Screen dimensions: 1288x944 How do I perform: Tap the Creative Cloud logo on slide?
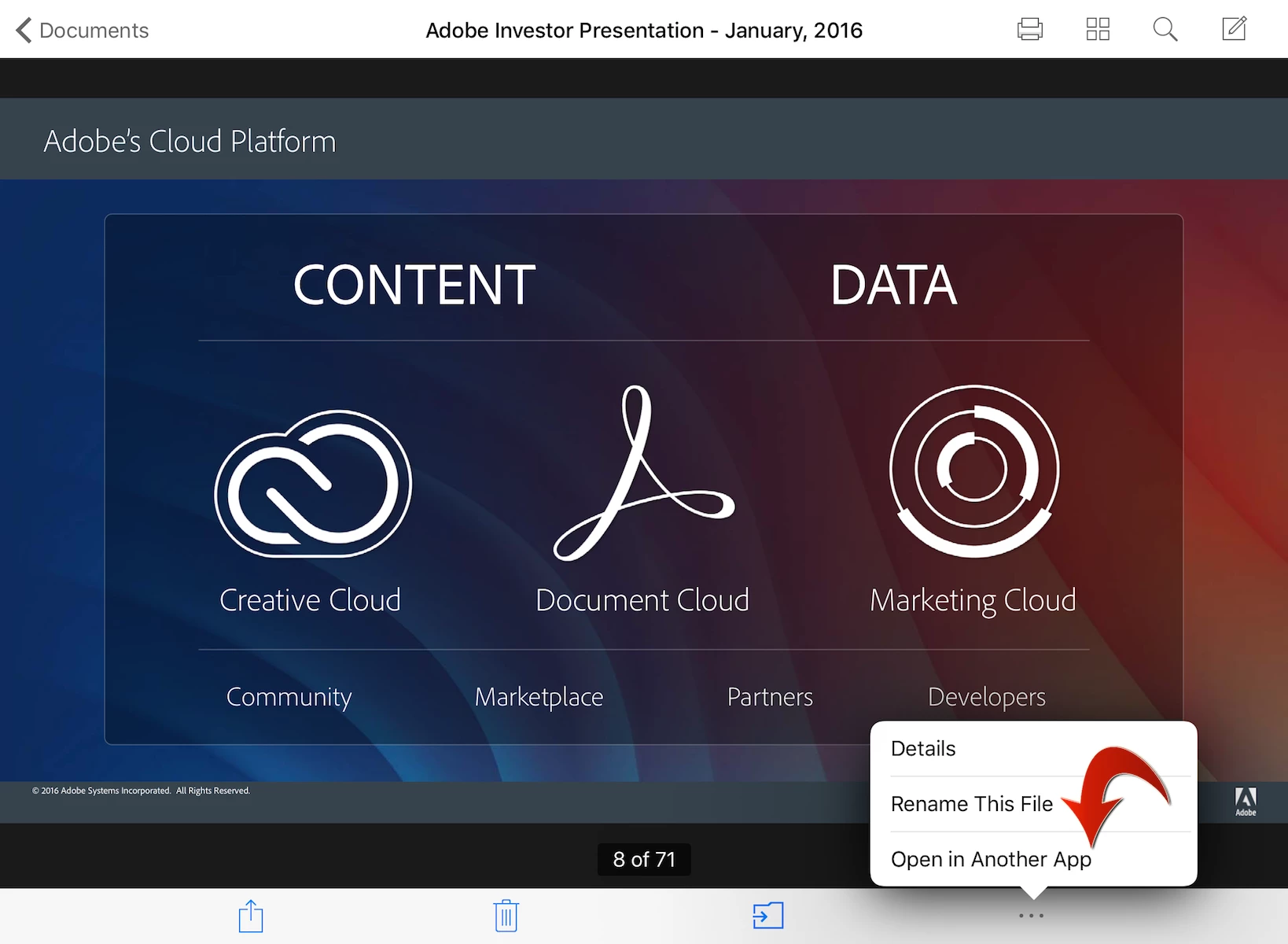313,483
